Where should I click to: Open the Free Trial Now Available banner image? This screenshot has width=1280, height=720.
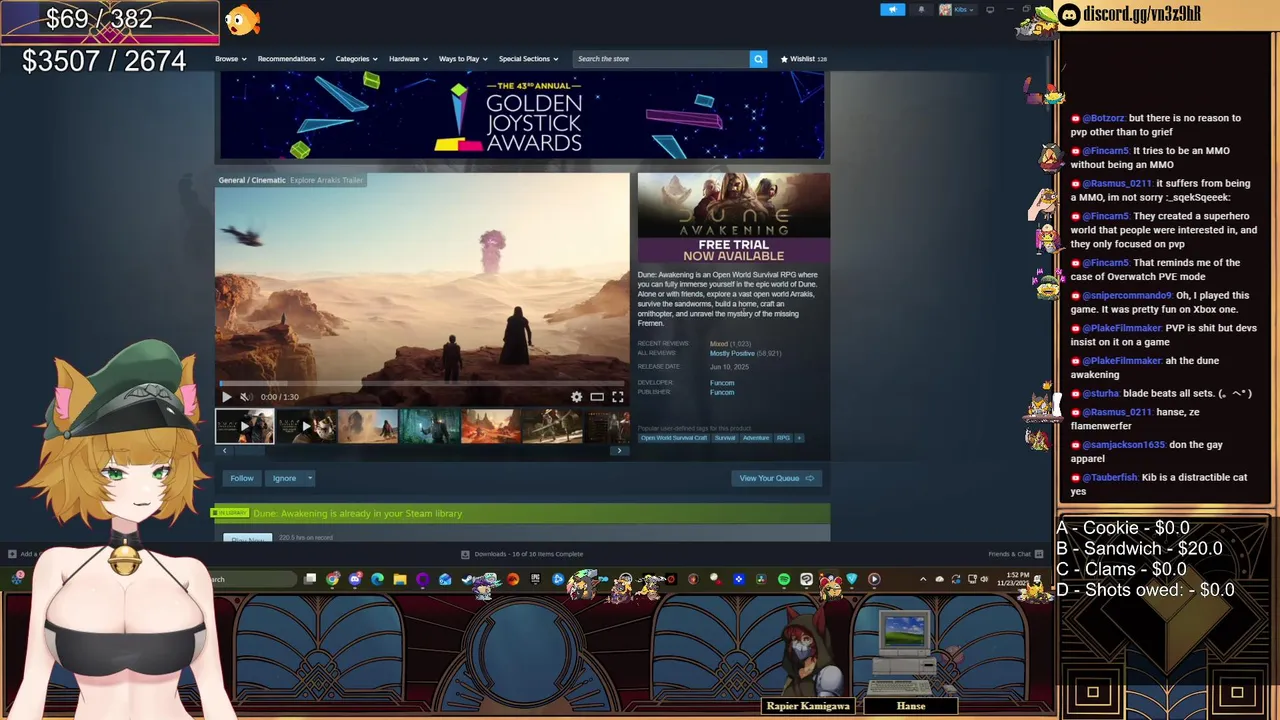click(734, 218)
